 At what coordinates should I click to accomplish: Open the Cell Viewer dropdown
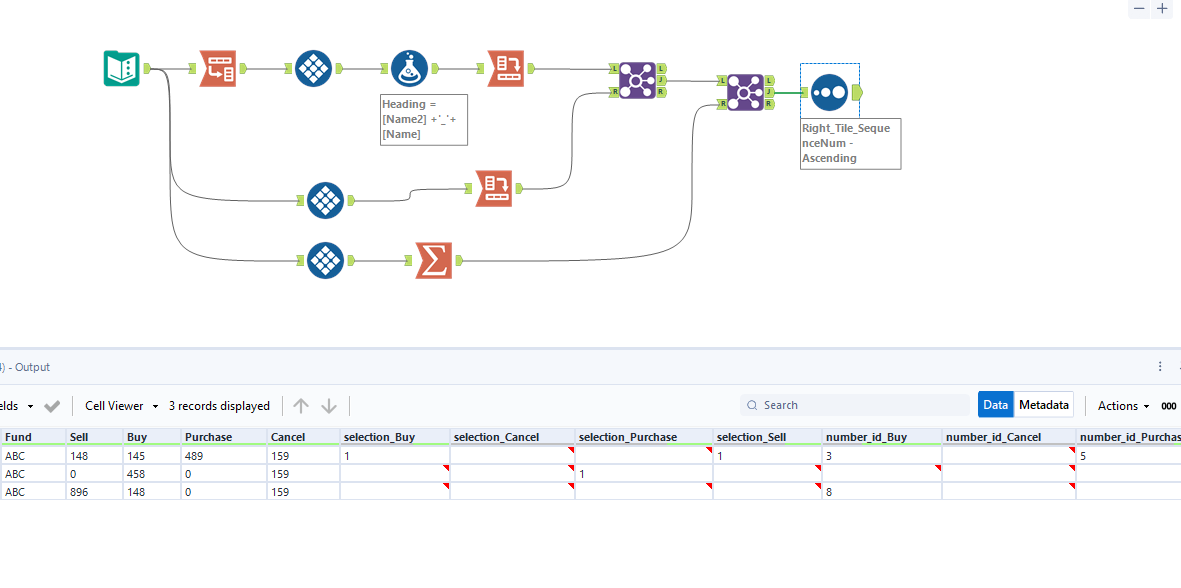pyautogui.click(x=122, y=406)
